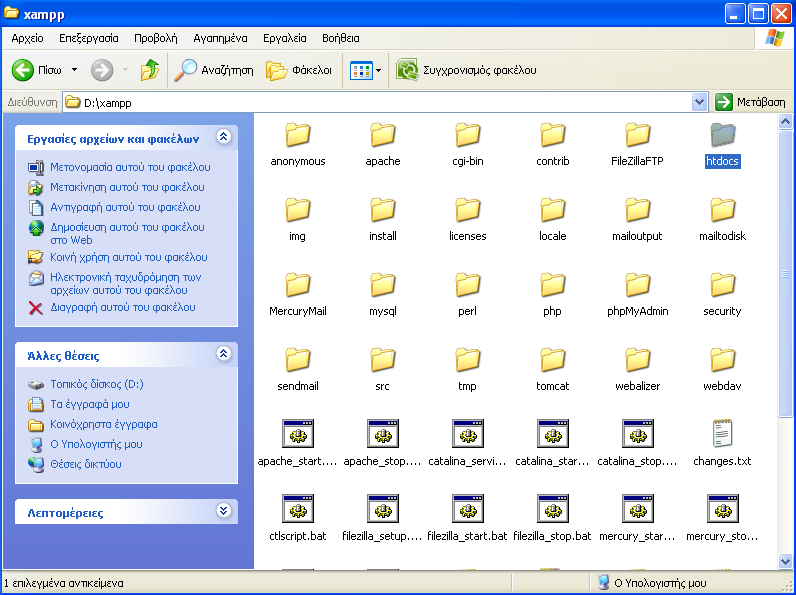Select the filezilla_stop.bat file icon

click(552, 509)
